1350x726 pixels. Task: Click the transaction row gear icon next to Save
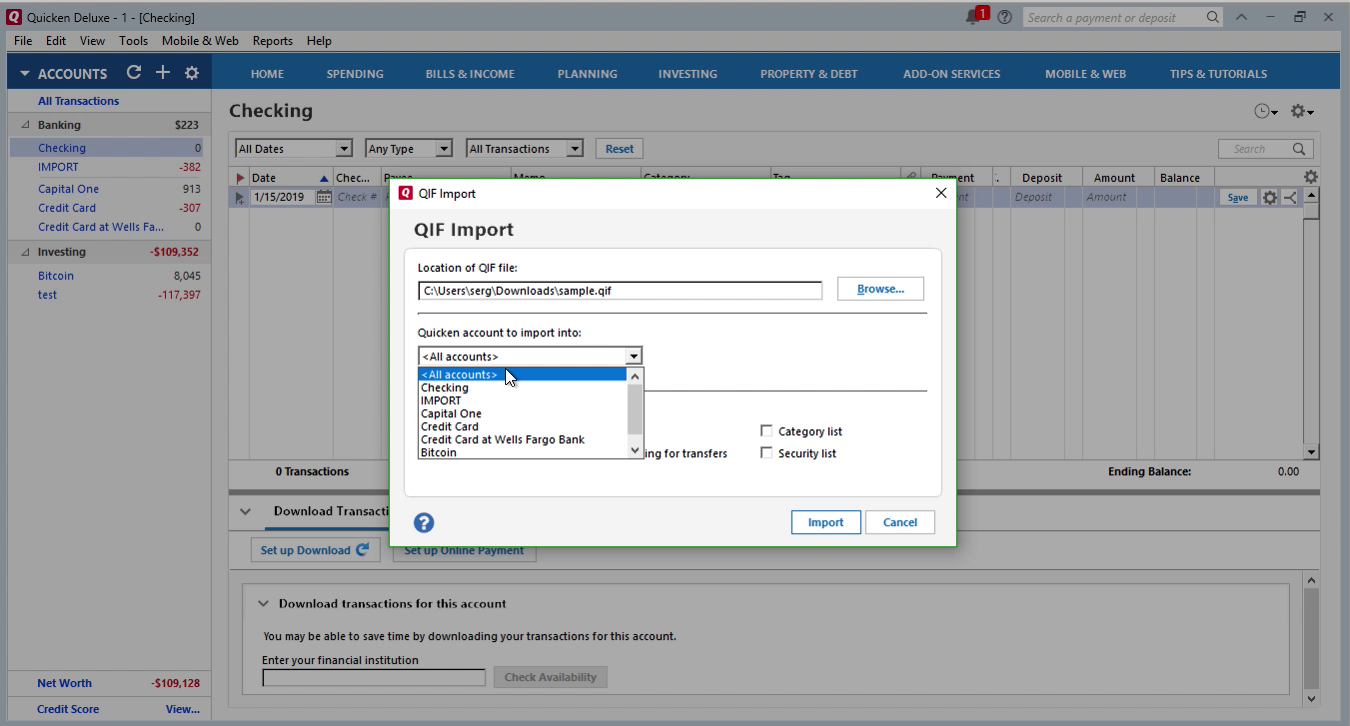point(1270,197)
